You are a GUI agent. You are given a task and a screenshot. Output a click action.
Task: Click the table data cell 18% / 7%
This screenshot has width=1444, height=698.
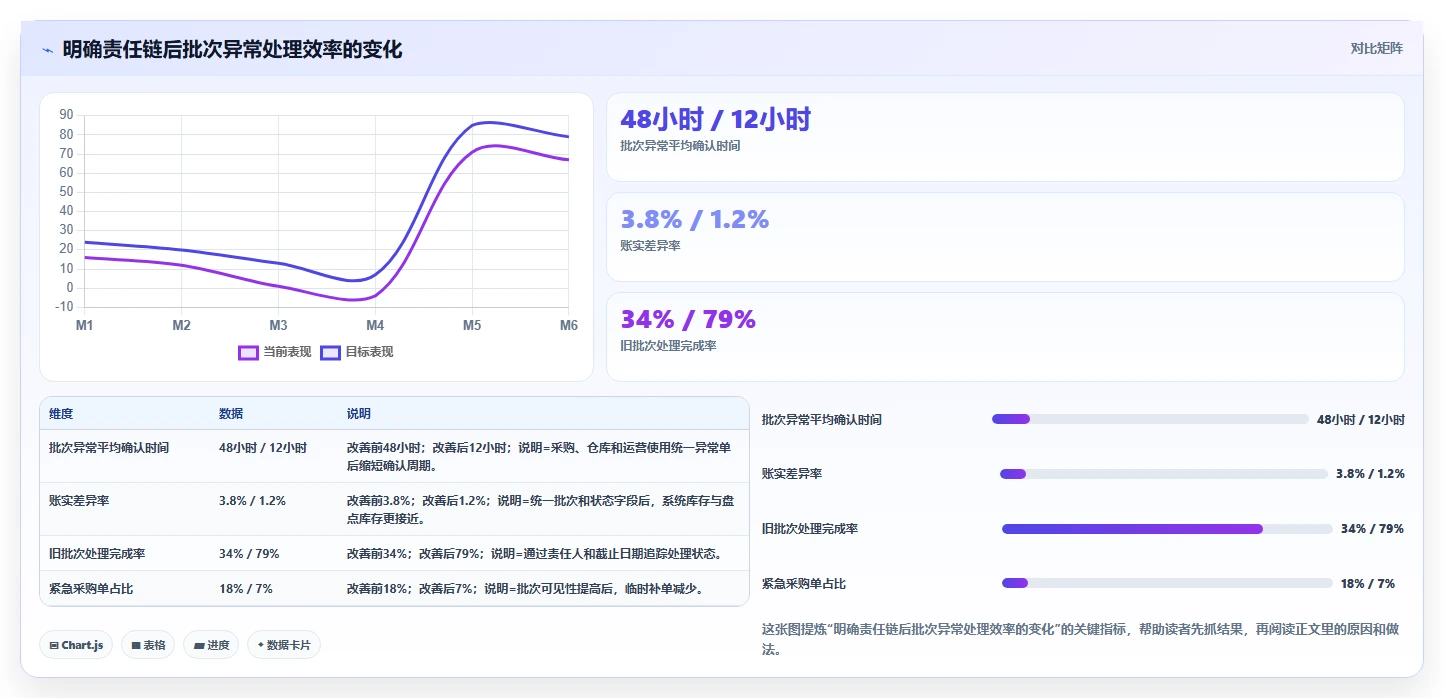click(x=246, y=589)
